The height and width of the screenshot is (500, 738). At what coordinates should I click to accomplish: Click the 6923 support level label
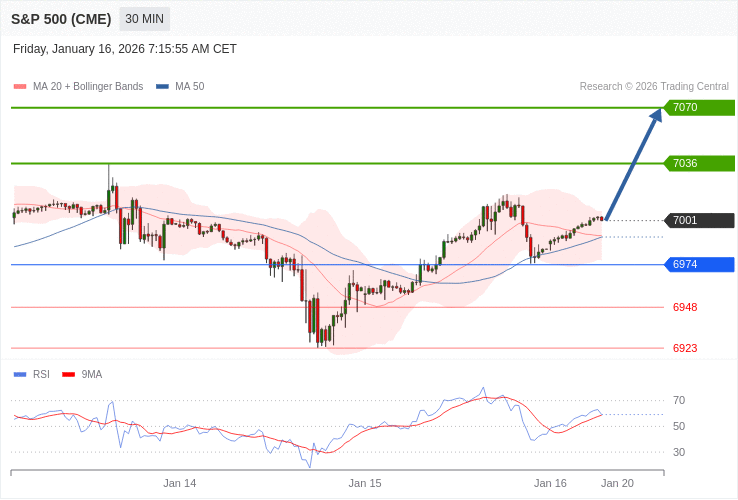(x=685, y=348)
